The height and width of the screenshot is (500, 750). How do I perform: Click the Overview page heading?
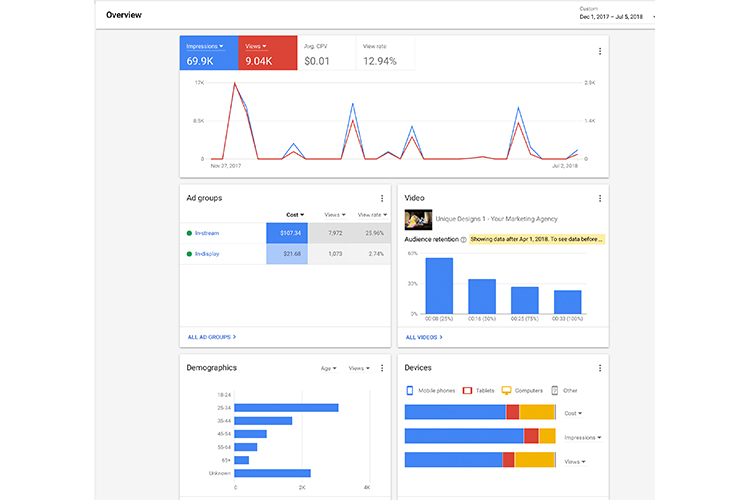click(x=124, y=15)
